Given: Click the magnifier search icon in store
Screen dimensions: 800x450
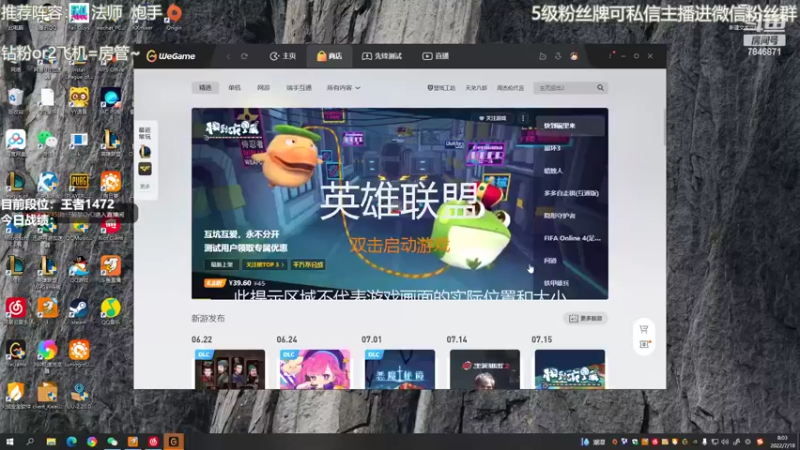Looking at the screenshot, I should 601,88.
